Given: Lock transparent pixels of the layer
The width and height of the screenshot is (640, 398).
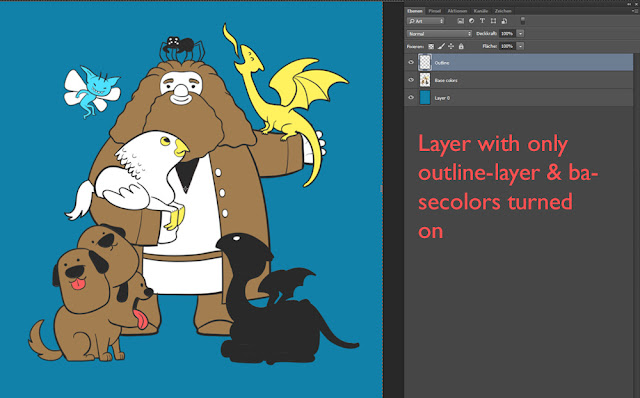Looking at the screenshot, I should point(431,47).
